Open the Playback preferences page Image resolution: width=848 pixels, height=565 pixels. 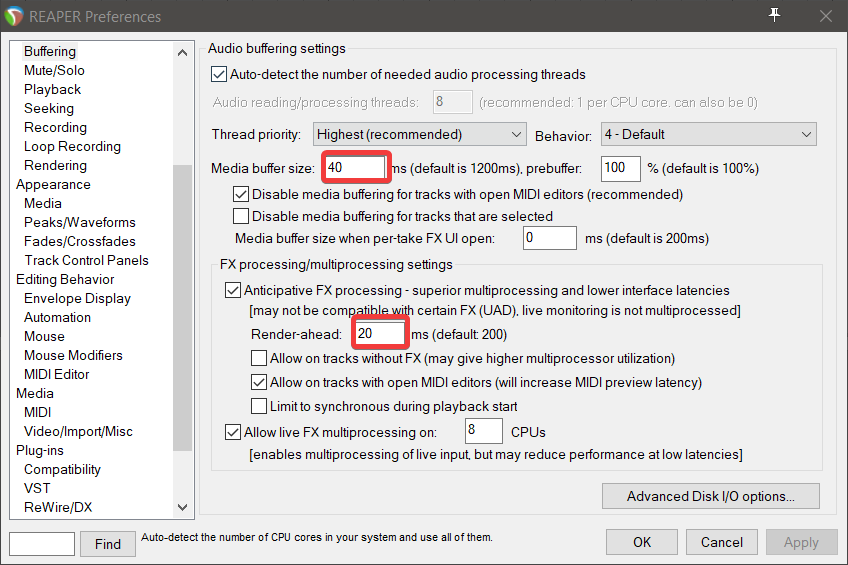click(52, 89)
